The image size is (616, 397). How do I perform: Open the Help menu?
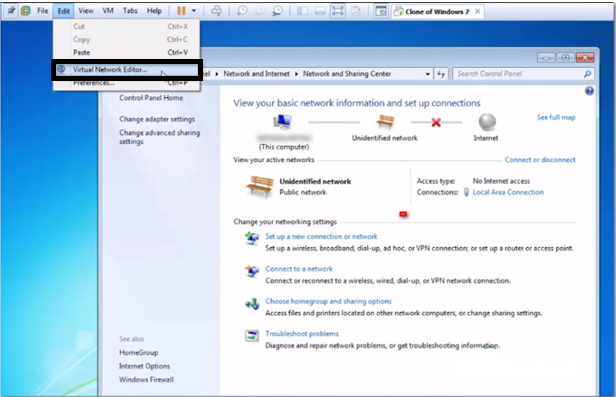tap(154, 11)
